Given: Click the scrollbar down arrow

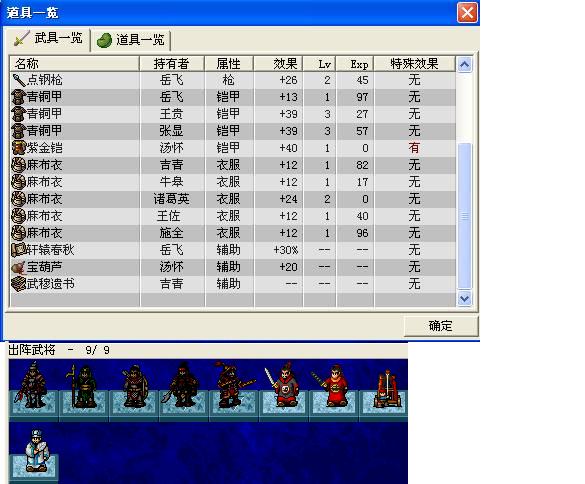Looking at the screenshot, I should [464, 299].
